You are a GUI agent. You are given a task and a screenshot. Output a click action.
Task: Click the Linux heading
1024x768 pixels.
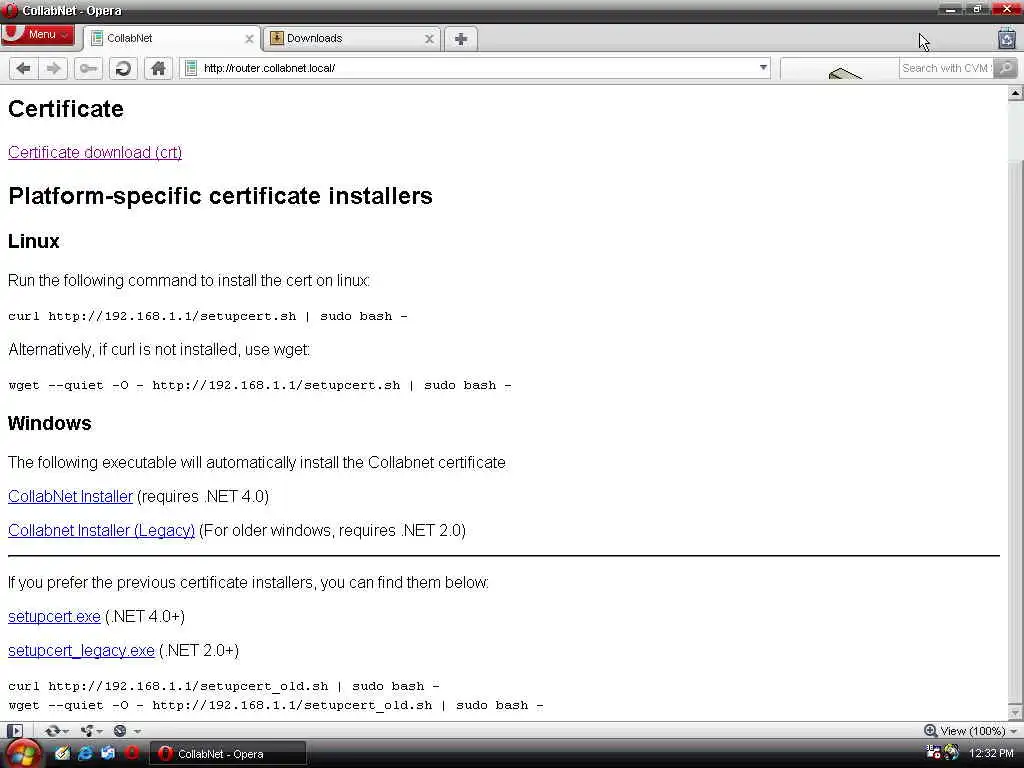tap(34, 241)
